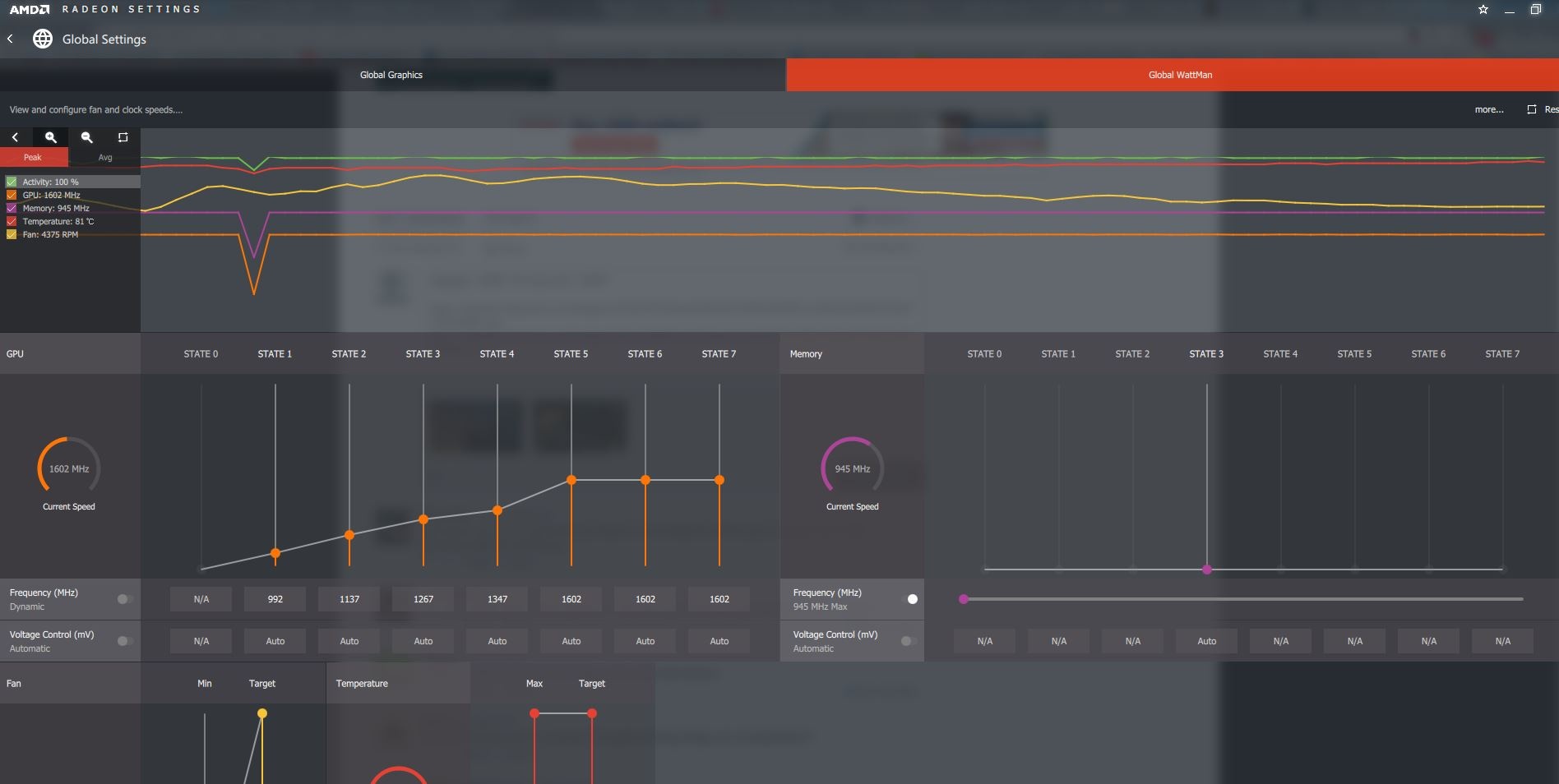
Task: Select GPU STATE 7 column header
Action: click(x=719, y=354)
